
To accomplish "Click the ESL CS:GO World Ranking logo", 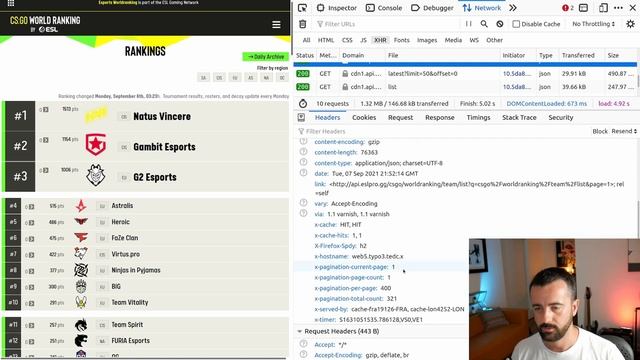I will (x=45, y=24).
